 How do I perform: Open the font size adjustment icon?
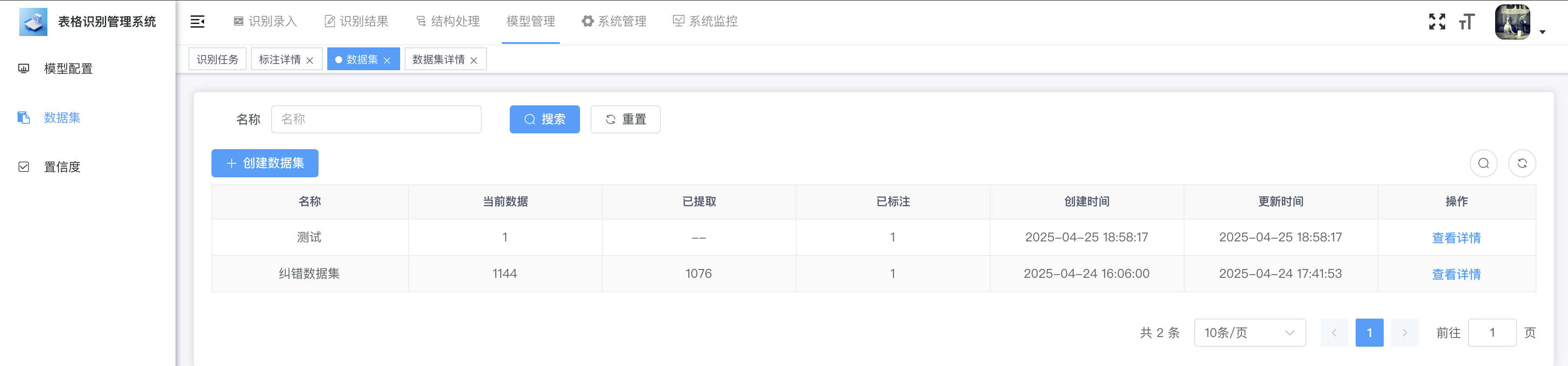(1466, 22)
